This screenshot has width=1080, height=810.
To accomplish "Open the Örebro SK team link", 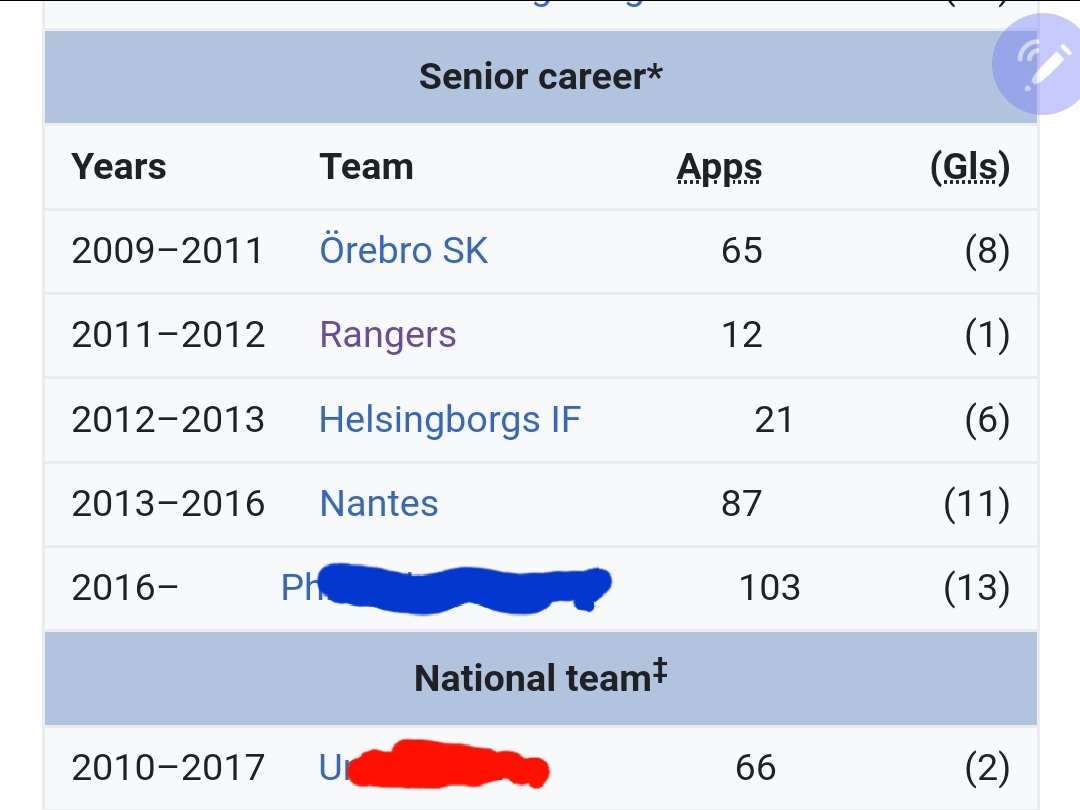I will 404,250.
